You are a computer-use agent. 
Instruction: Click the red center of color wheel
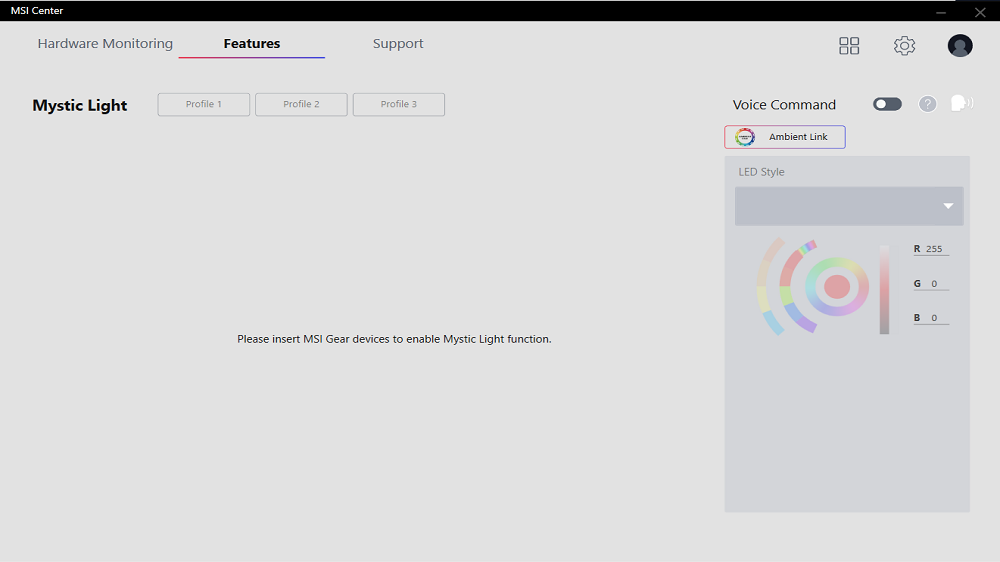[837, 287]
